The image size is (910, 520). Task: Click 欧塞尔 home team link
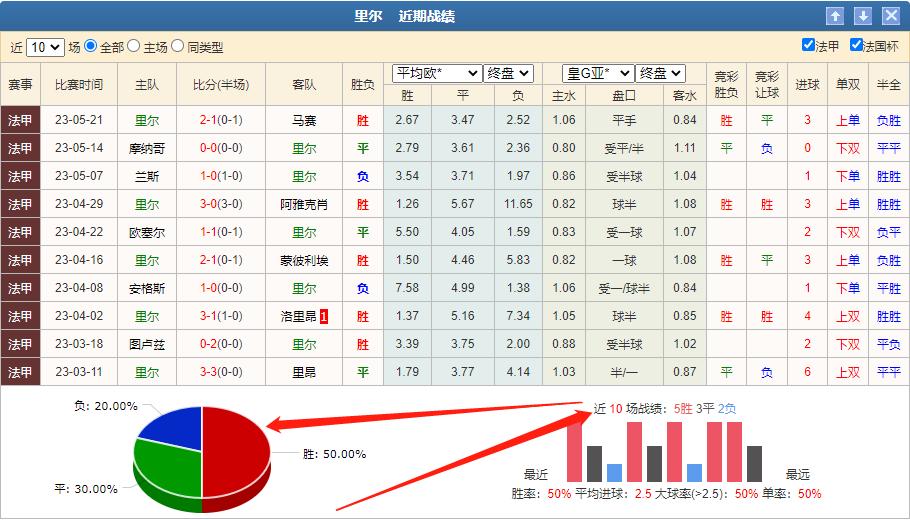[147, 232]
